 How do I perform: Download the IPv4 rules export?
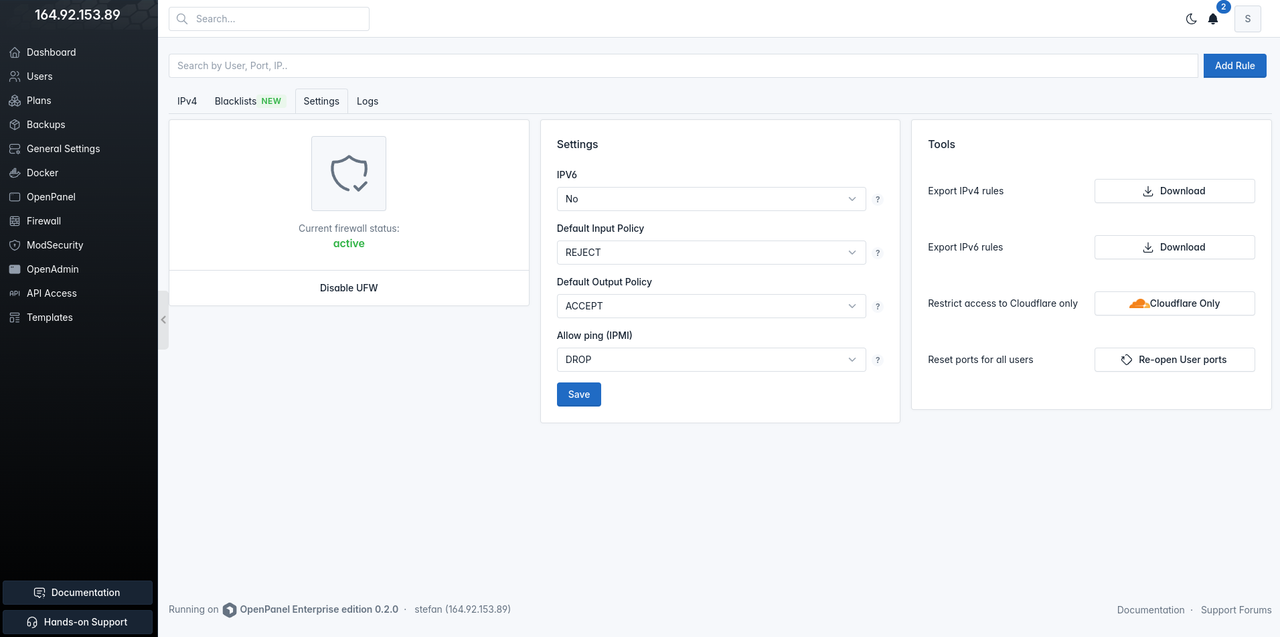coord(1174,191)
